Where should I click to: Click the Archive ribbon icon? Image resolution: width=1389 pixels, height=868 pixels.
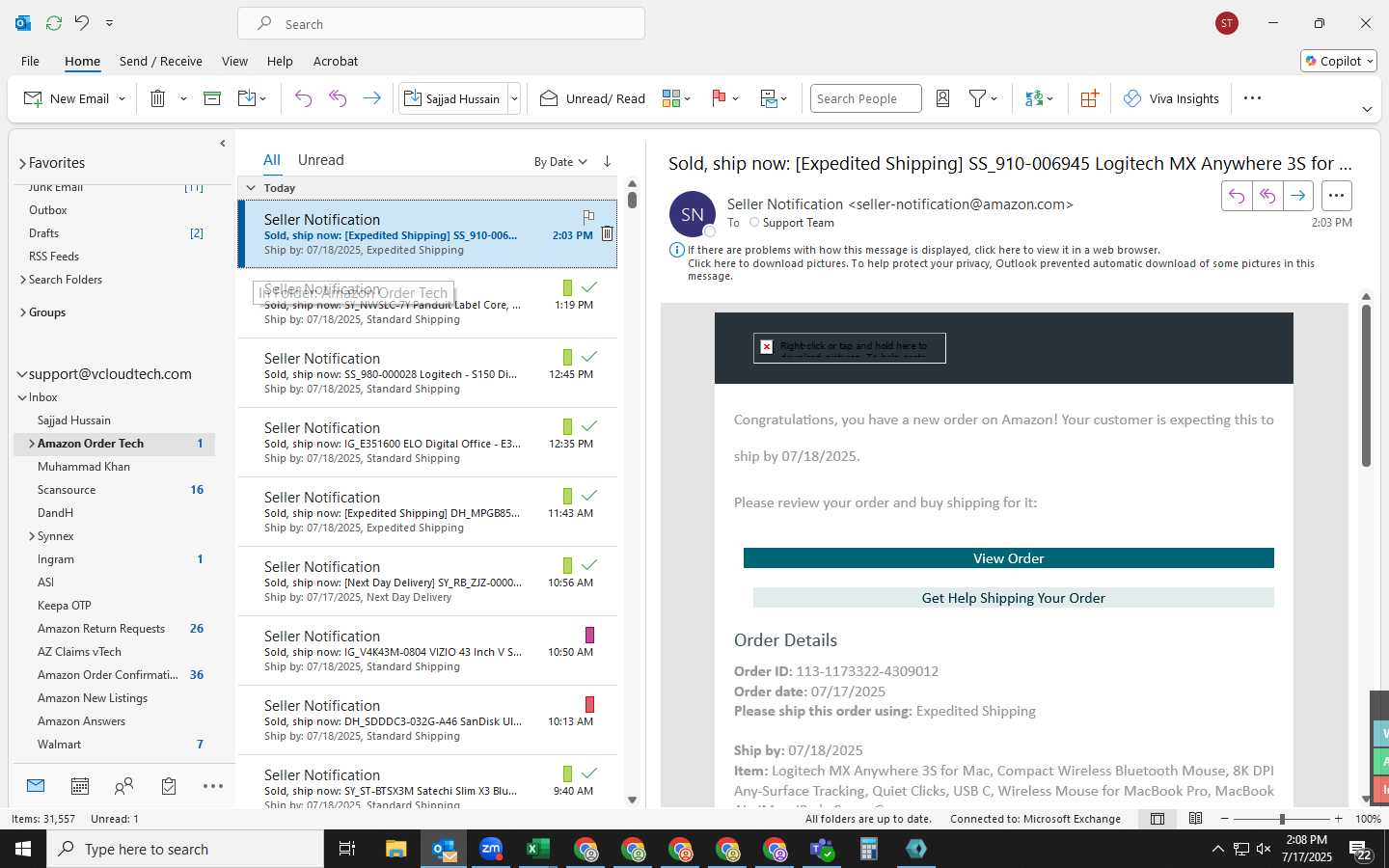212,98
